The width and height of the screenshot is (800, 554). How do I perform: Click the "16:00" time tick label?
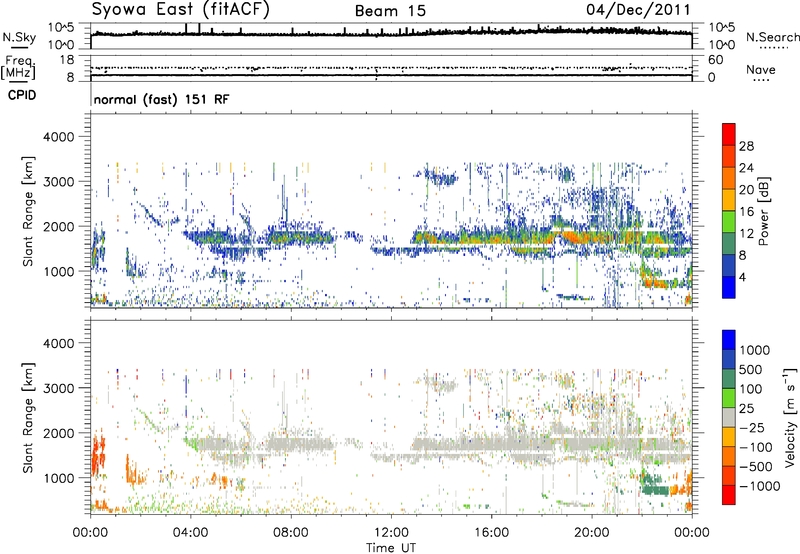491,533
